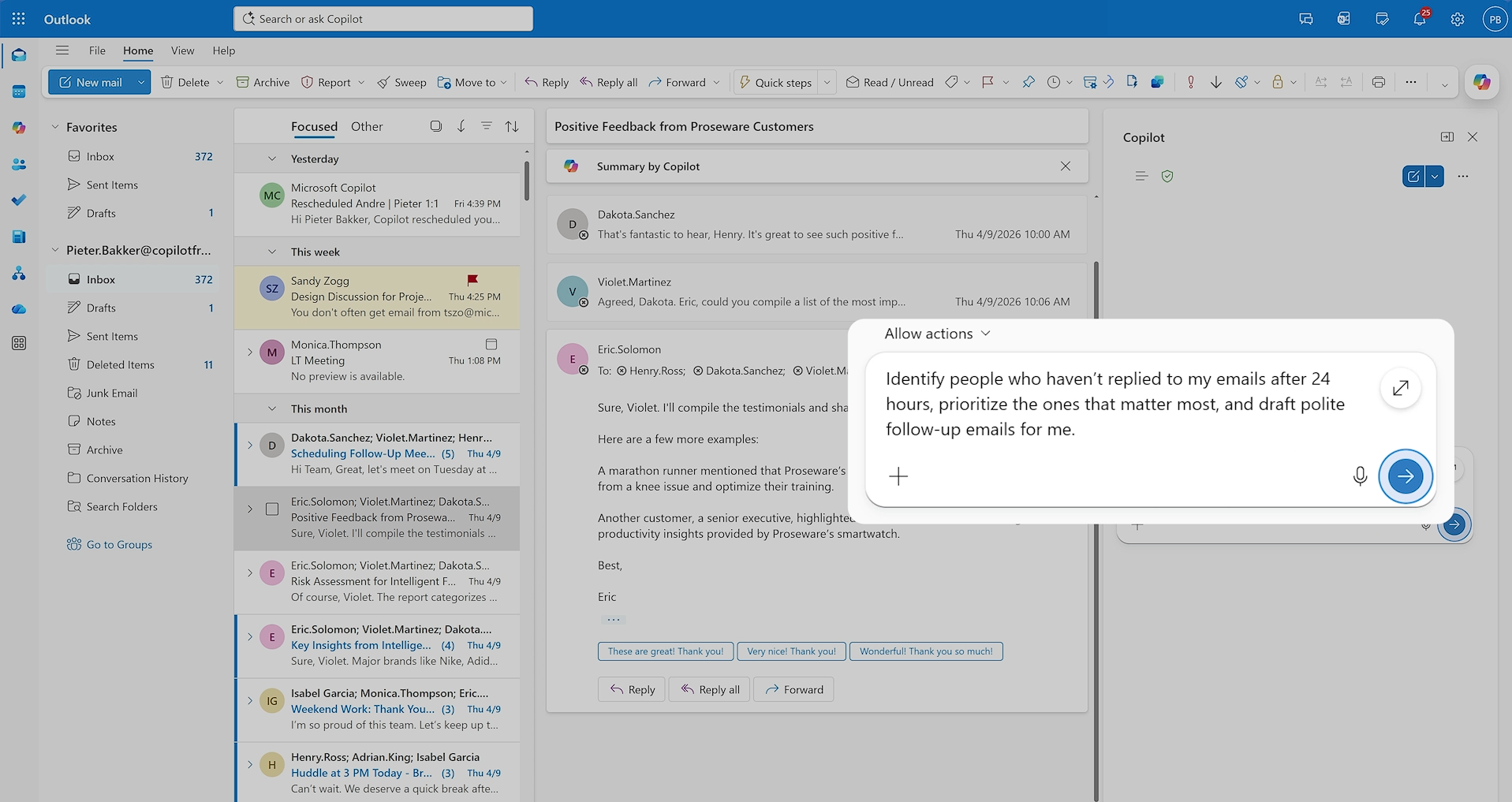Screen dimensions: 1512x802
Task: Open Settings gear in the header
Action: coord(1457,19)
